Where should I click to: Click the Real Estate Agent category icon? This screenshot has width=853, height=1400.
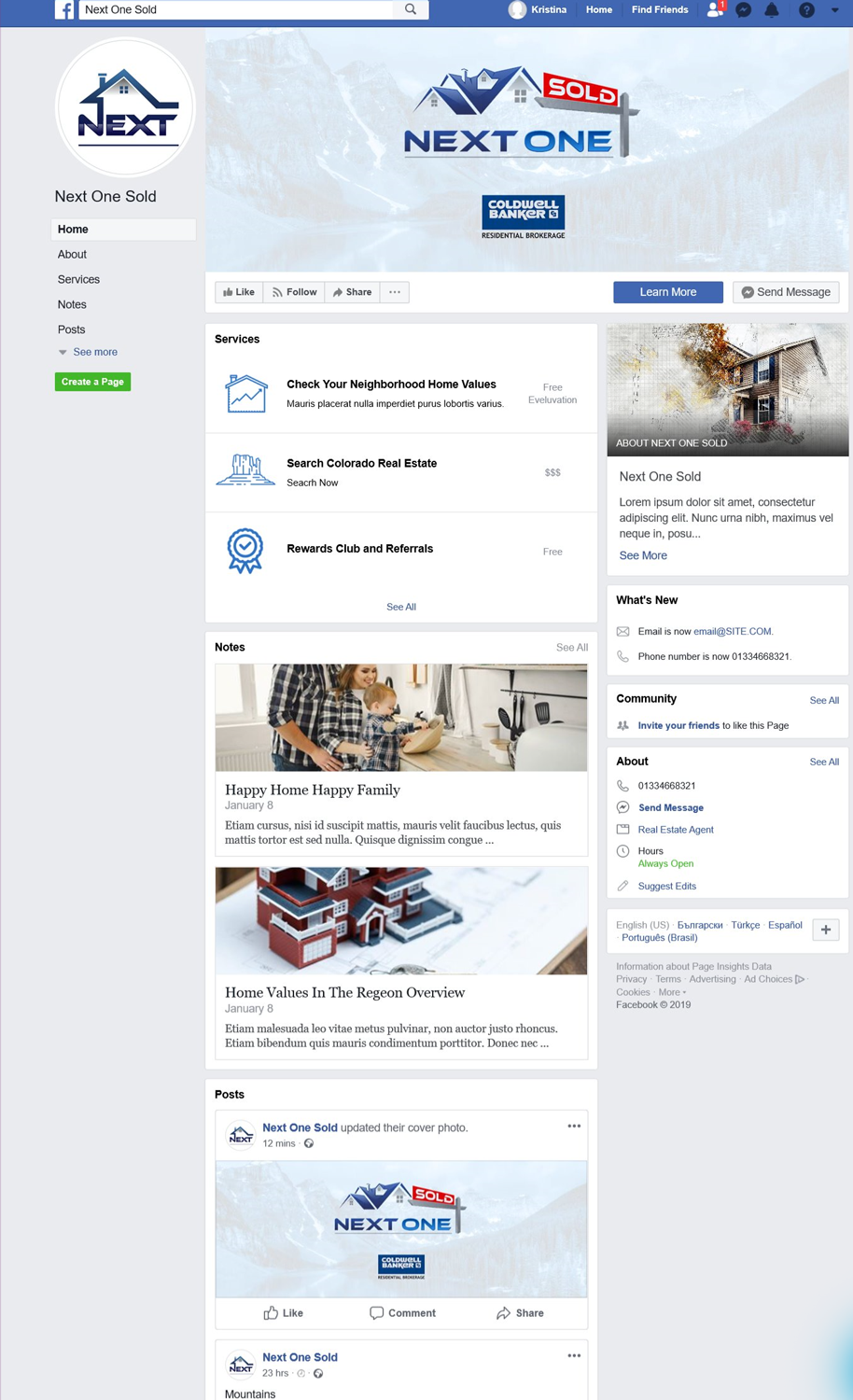(x=623, y=830)
